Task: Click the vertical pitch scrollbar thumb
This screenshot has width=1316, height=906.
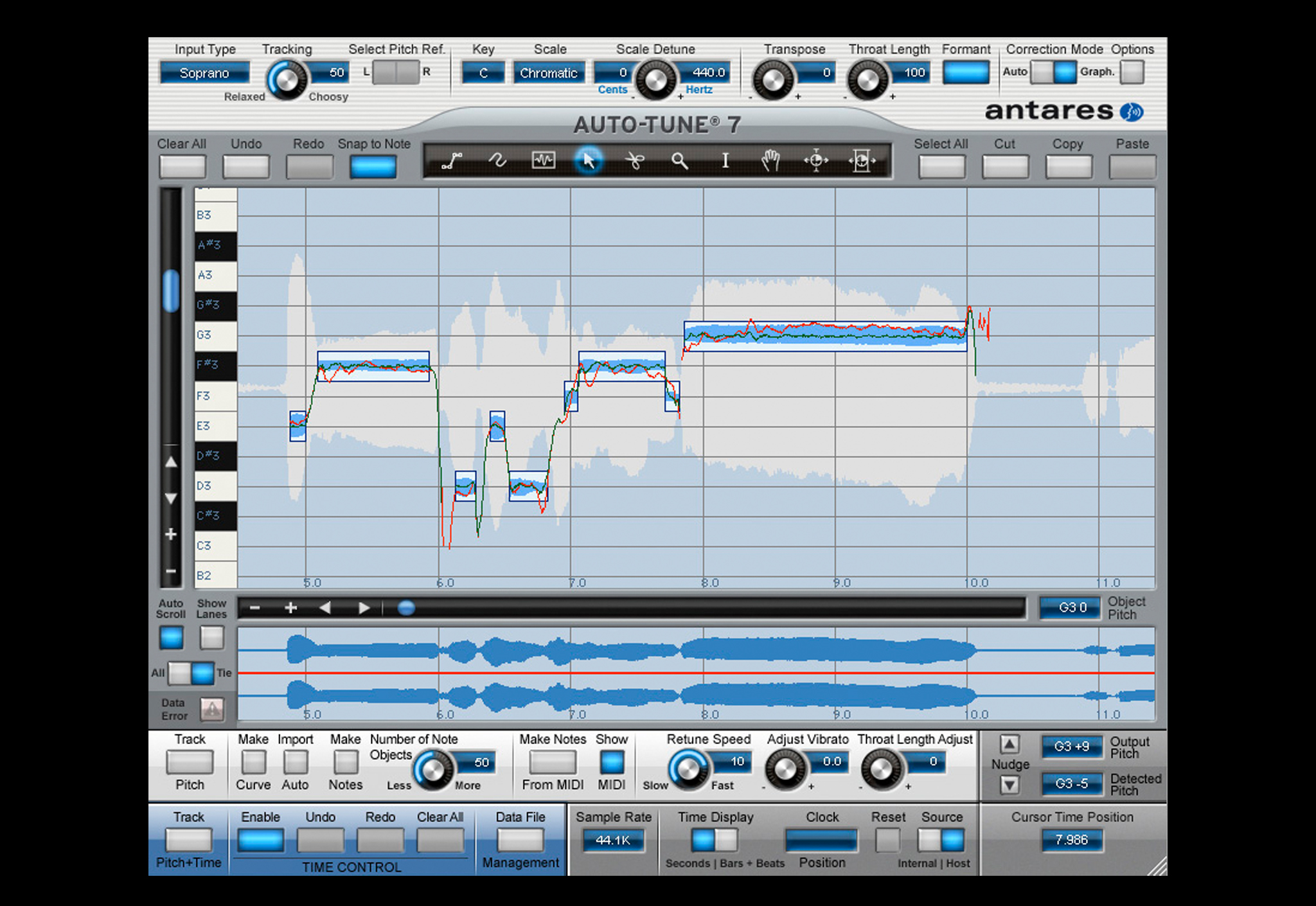Action: pos(171,290)
